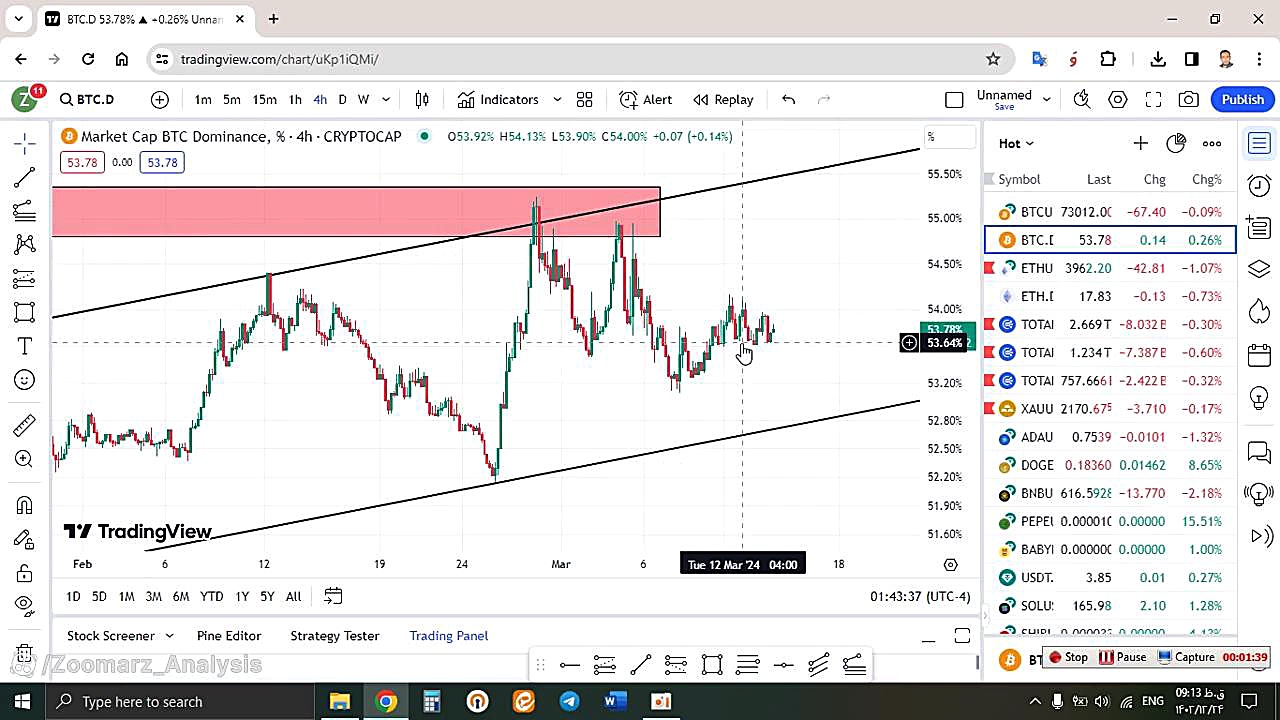Select ETHU row in watchlist
Screen dimensions: 1280x720
[1110, 268]
